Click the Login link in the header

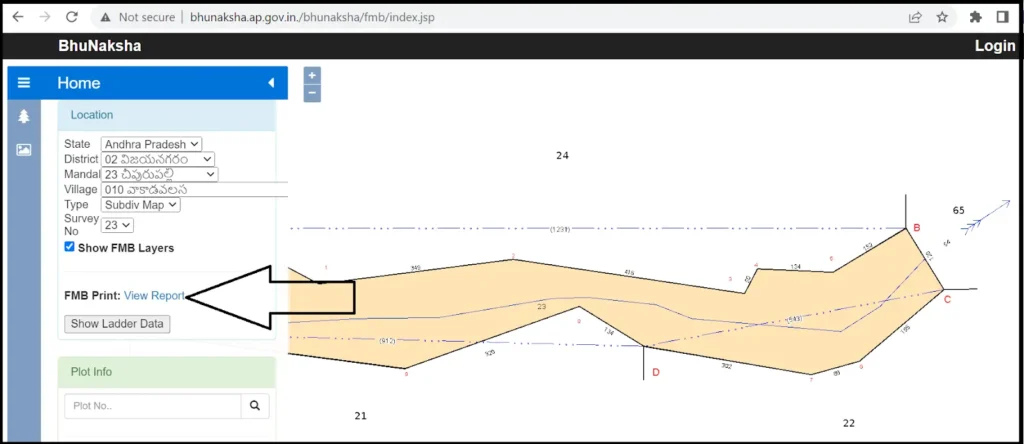click(995, 46)
